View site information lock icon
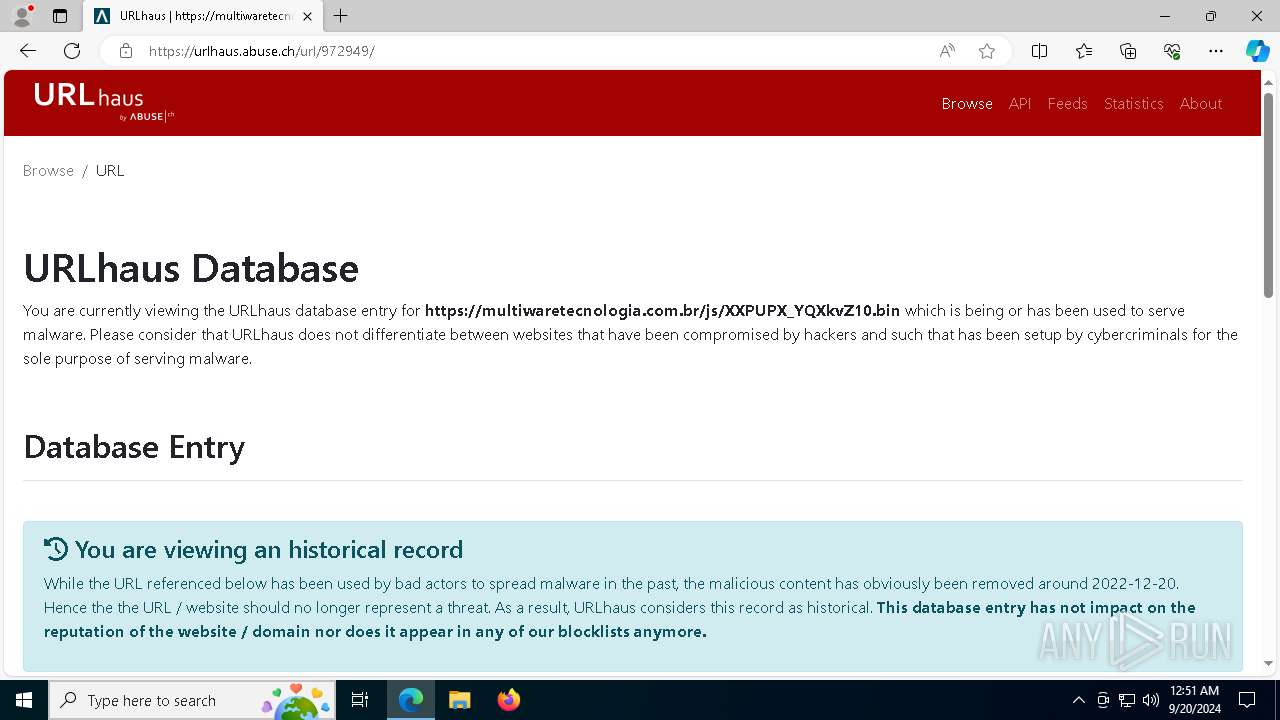The width and height of the screenshot is (1280, 720). pyautogui.click(x=125, y=51)
